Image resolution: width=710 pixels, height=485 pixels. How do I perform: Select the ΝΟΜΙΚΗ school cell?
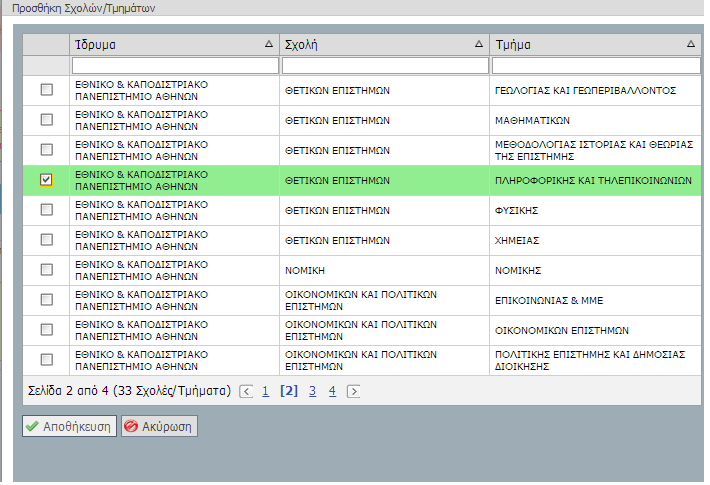(384, 270)
